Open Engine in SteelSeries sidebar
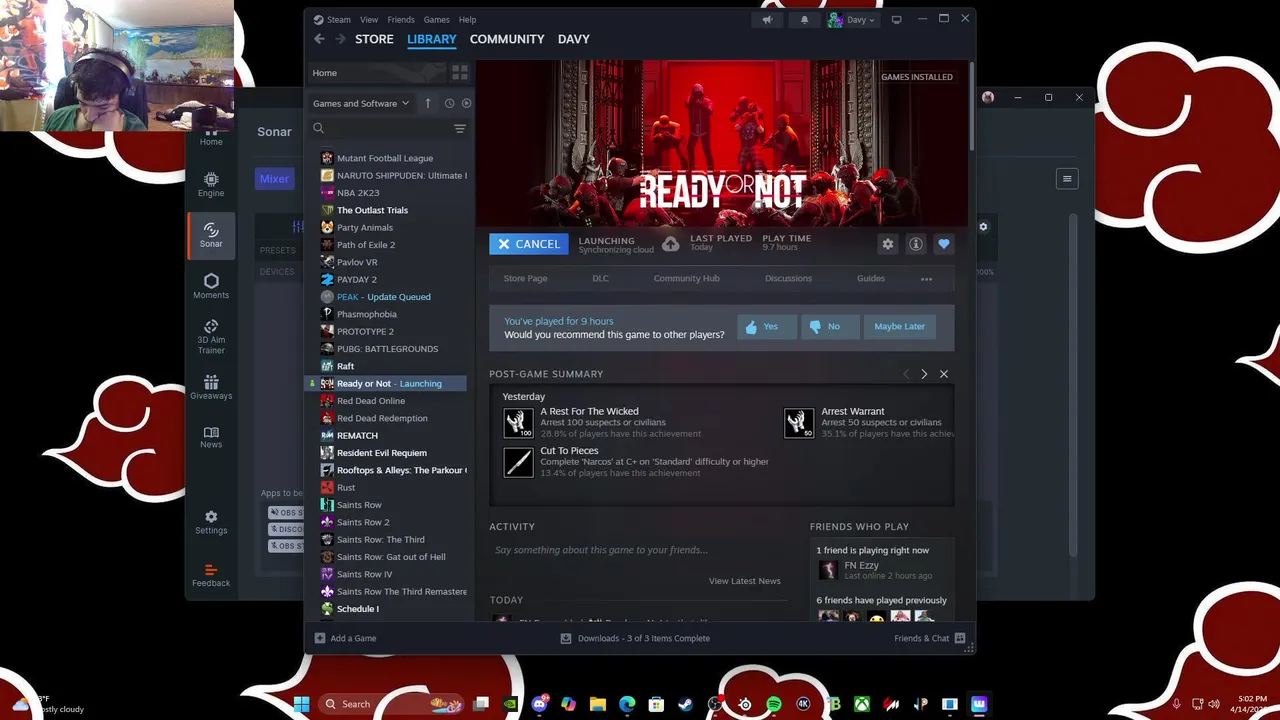The image size is (1280, 720). [211, 184]
